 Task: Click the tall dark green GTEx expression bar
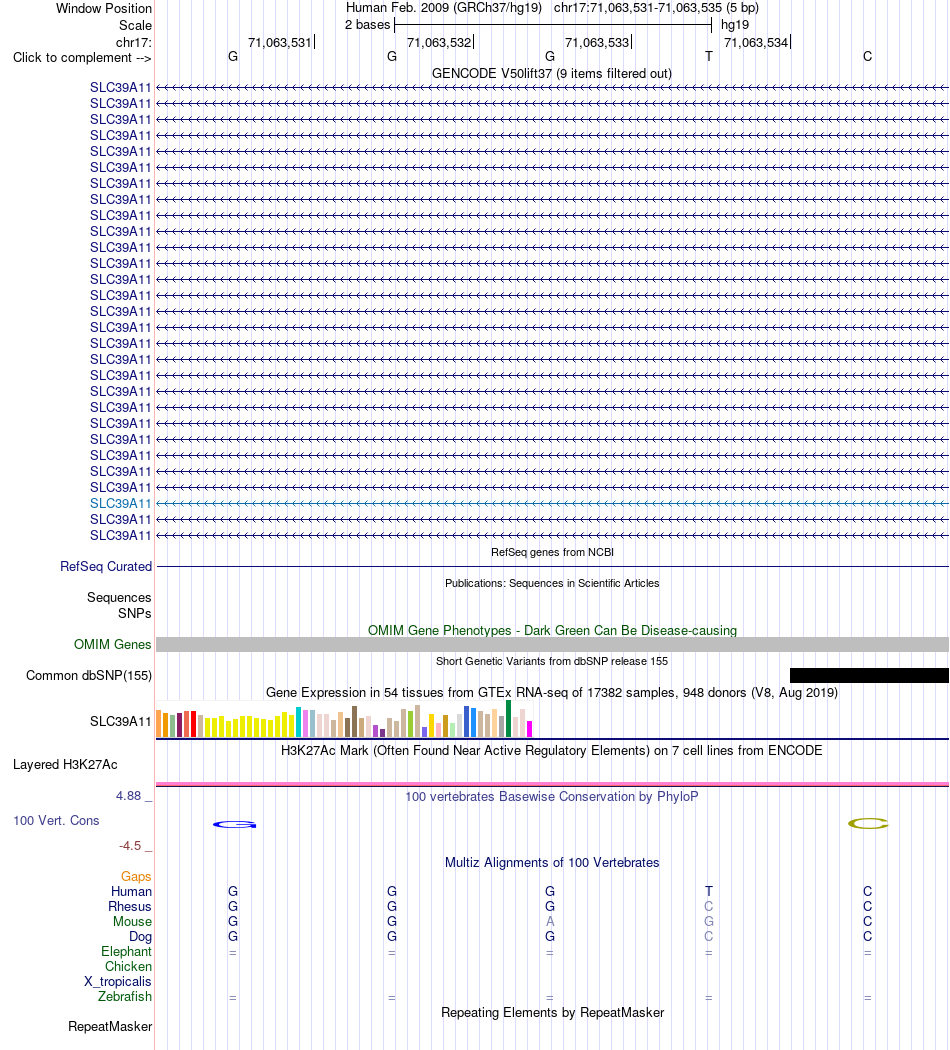coord(509,719)
